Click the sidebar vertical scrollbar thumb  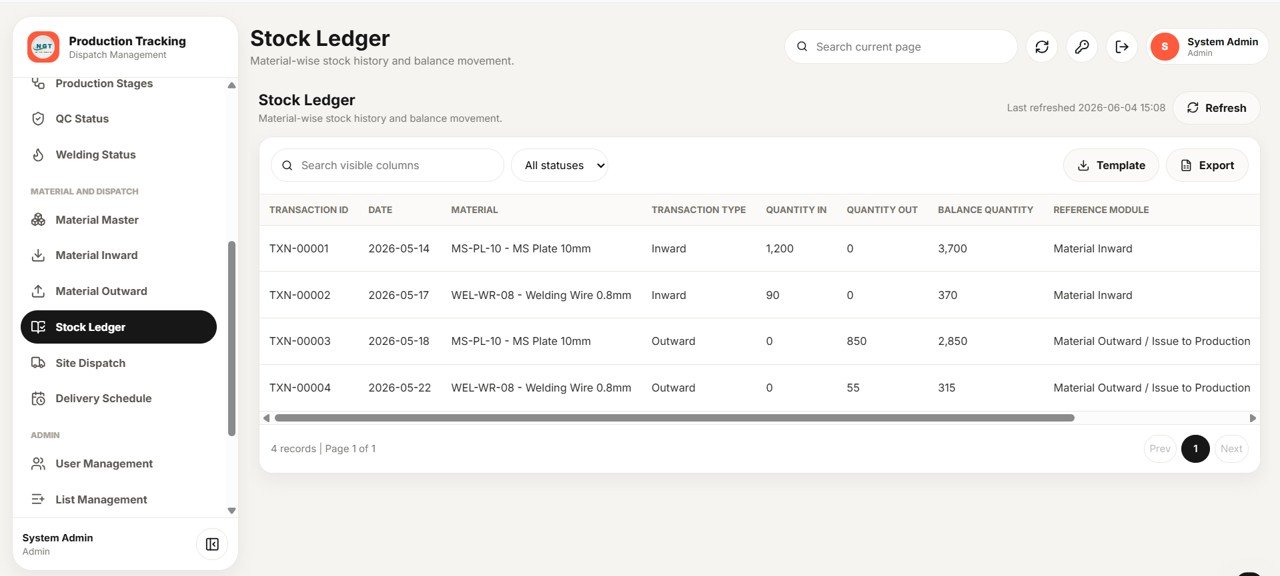[232, 338]
